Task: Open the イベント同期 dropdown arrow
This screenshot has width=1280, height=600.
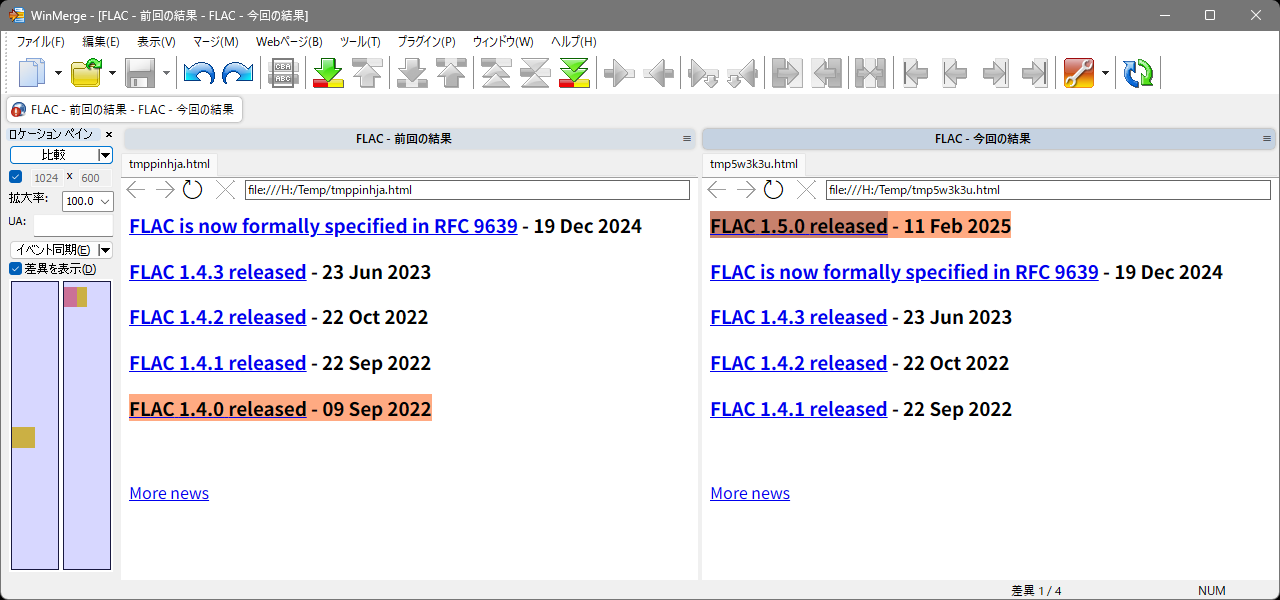Action: (x=105, y=250)
